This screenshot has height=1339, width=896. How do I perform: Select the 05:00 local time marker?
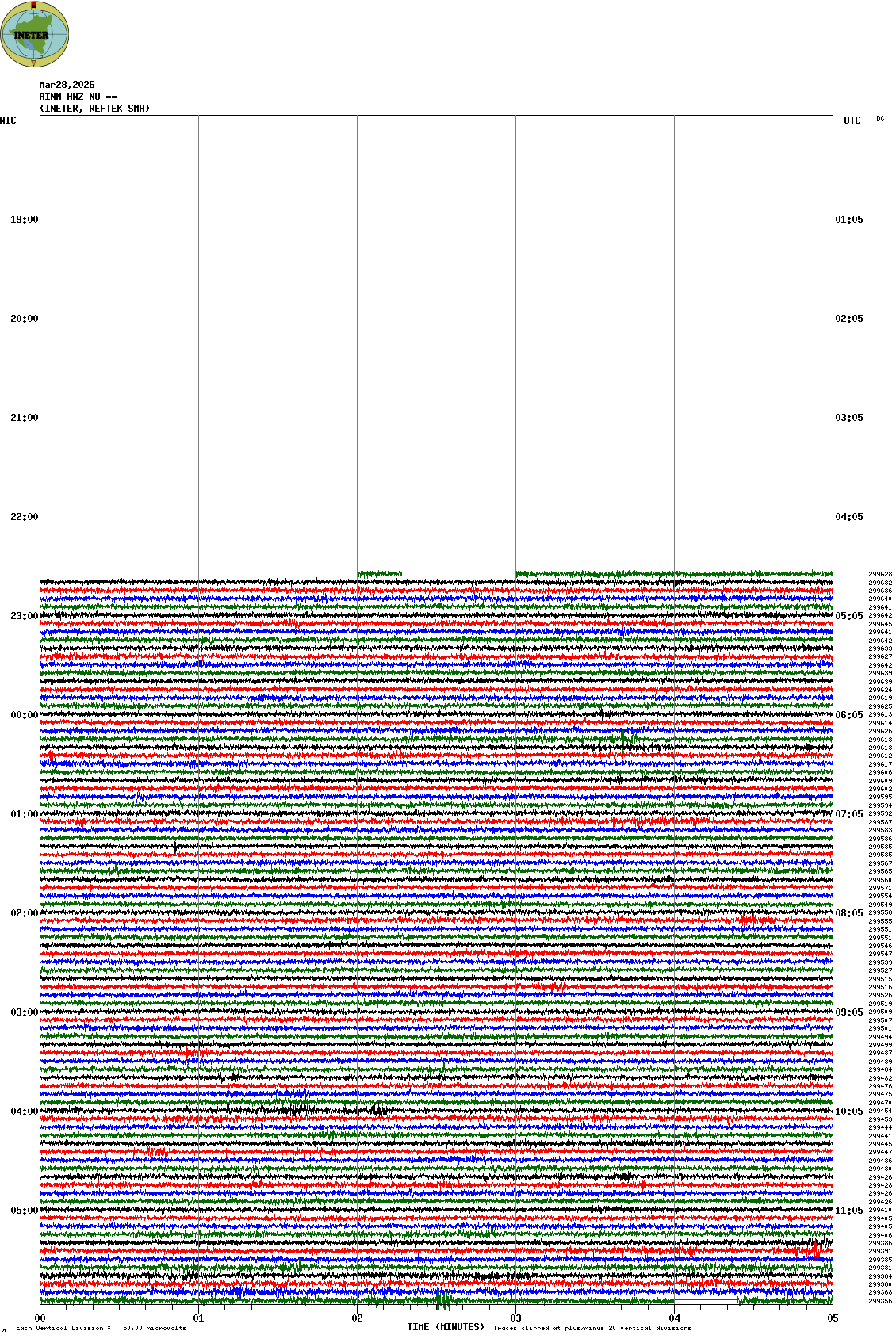pos(24,1211)
